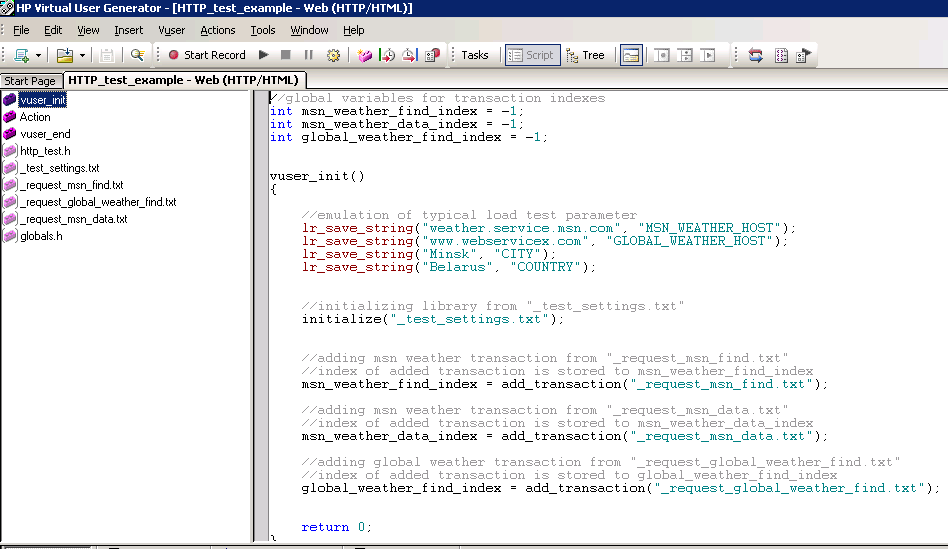Open the Vuser menu

pos(172,30)
